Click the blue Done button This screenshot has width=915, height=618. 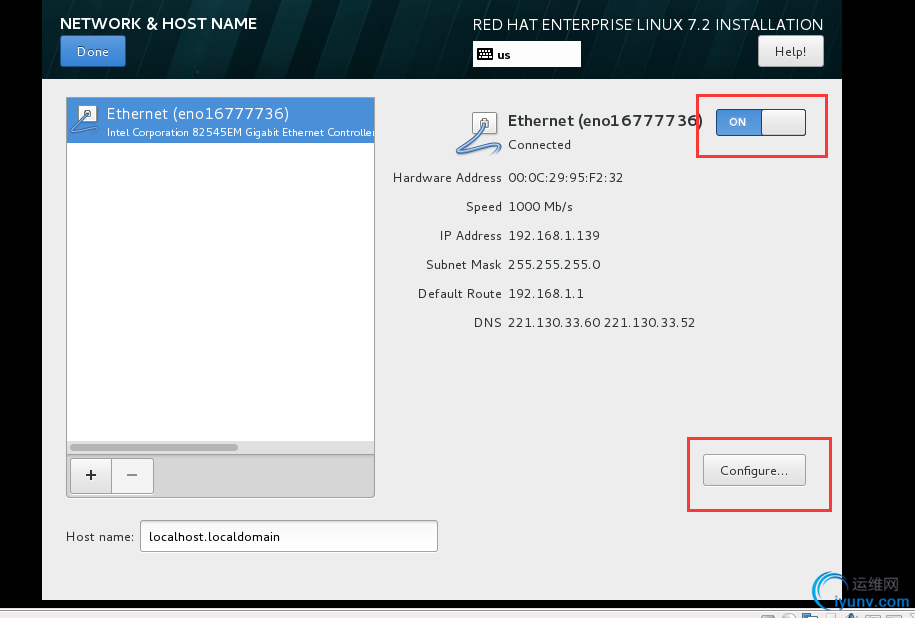[93, 51]
